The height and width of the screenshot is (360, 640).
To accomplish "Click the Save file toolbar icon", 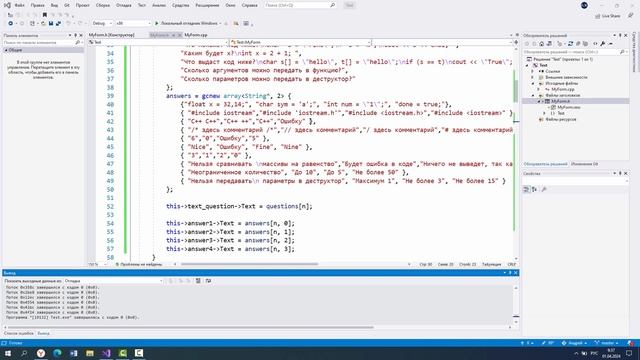I will click(51, 23).
